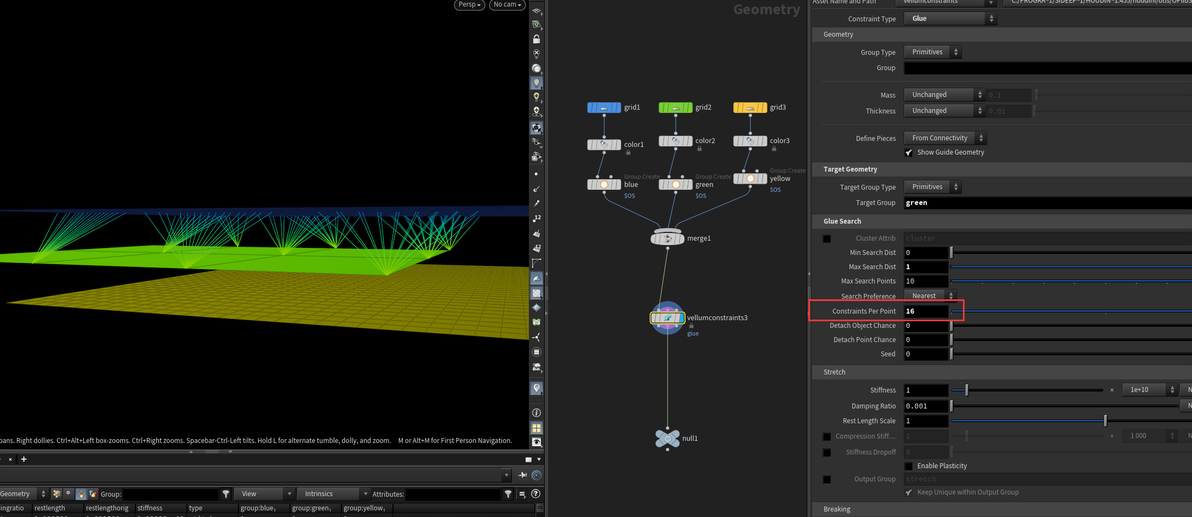Open the Define Pieces From Connectivity dropdown
Viewport: 1192px width, 517px height.
tap(945, 138)
